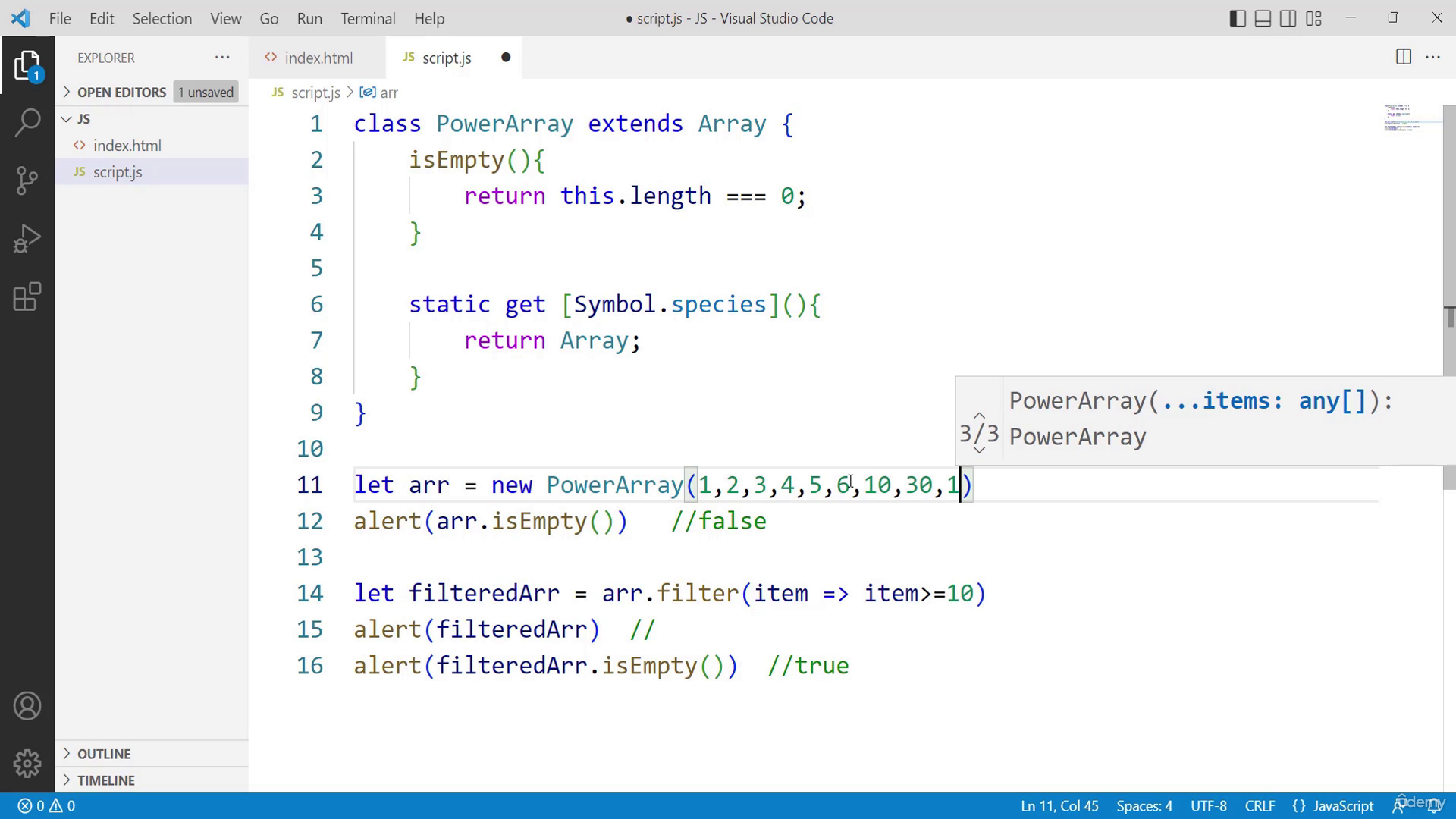This screenshot has width=1456, height=819.
Task: Select the script.js editor tab
Action: coord(454,58)
